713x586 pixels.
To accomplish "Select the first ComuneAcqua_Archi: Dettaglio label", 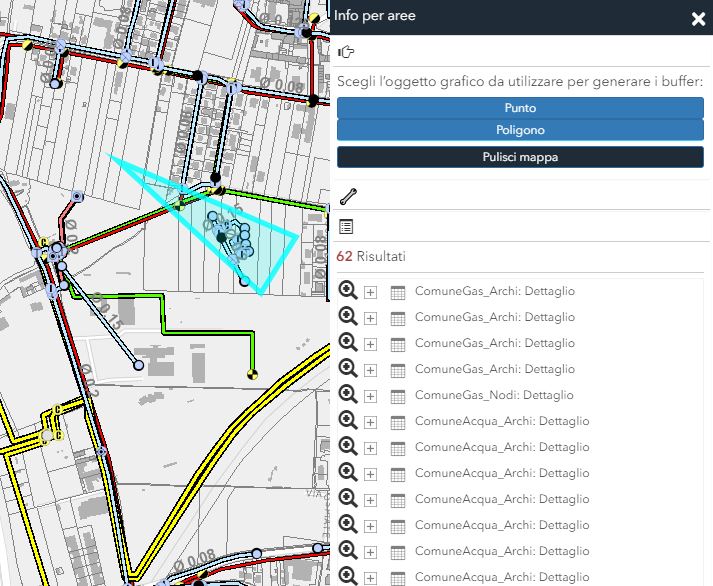I will 502,421.
